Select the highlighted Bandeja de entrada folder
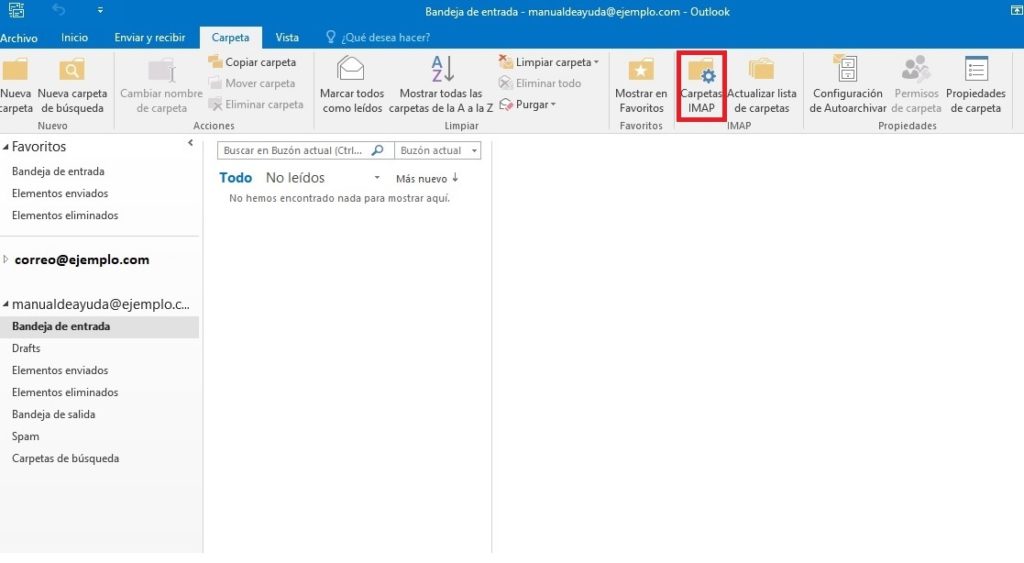This screenshot has height=563, width=1024. pos(99,327)
